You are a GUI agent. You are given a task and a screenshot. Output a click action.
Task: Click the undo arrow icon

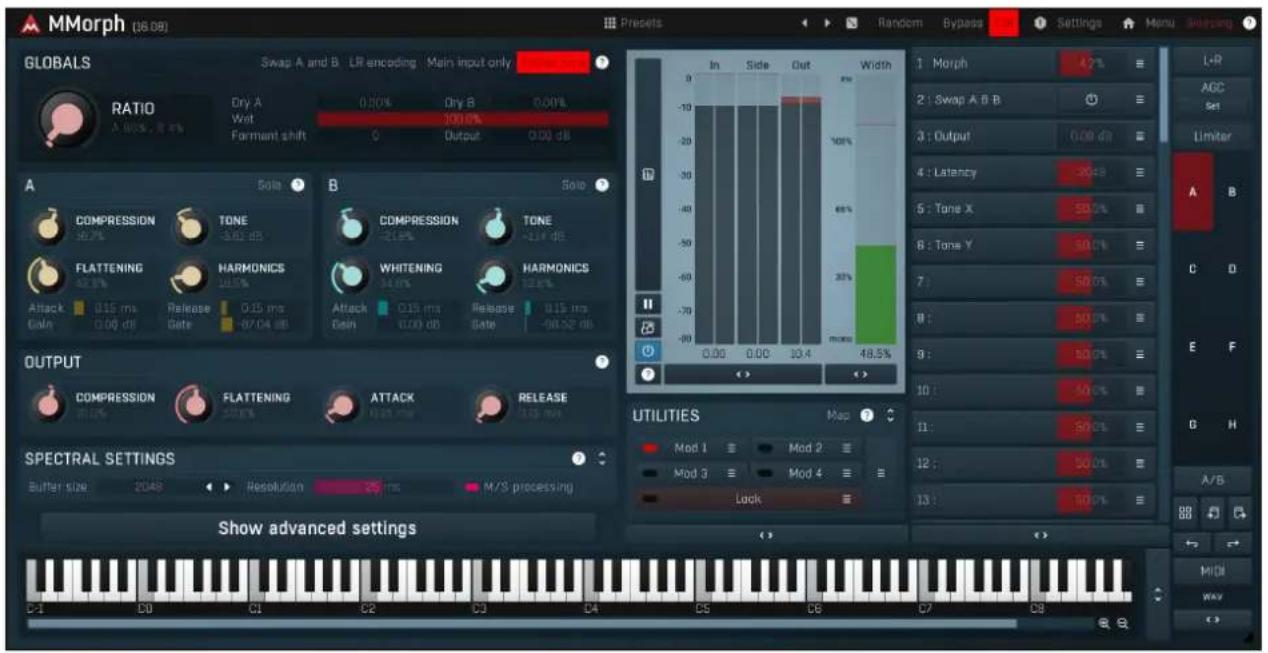pyautogui.click(x=1192, y=543)
